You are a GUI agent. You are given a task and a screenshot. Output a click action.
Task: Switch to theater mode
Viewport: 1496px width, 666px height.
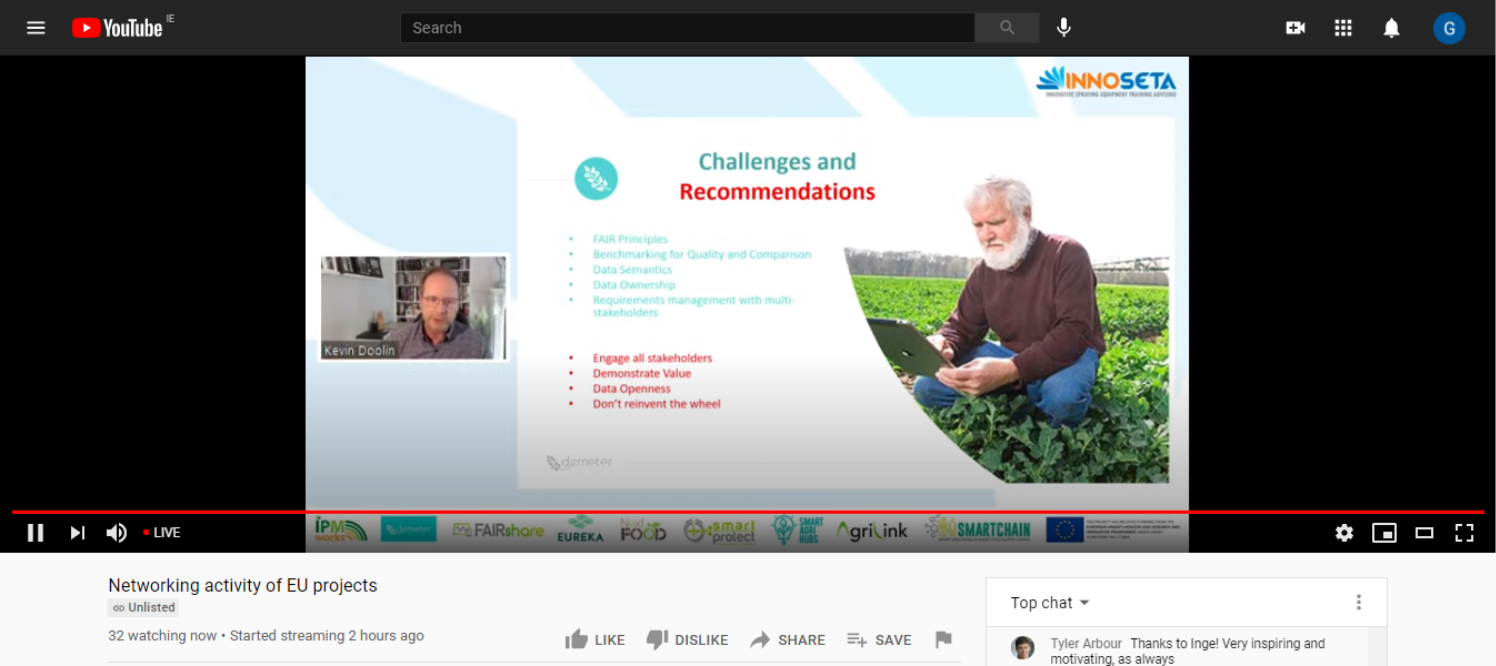[1424, 533]
